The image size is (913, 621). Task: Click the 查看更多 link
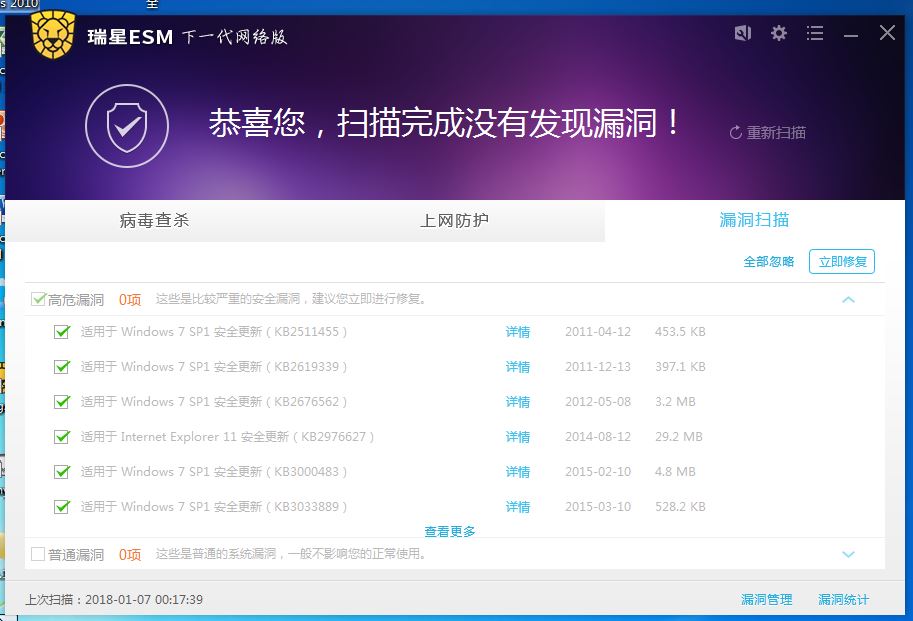pos(450,531)
